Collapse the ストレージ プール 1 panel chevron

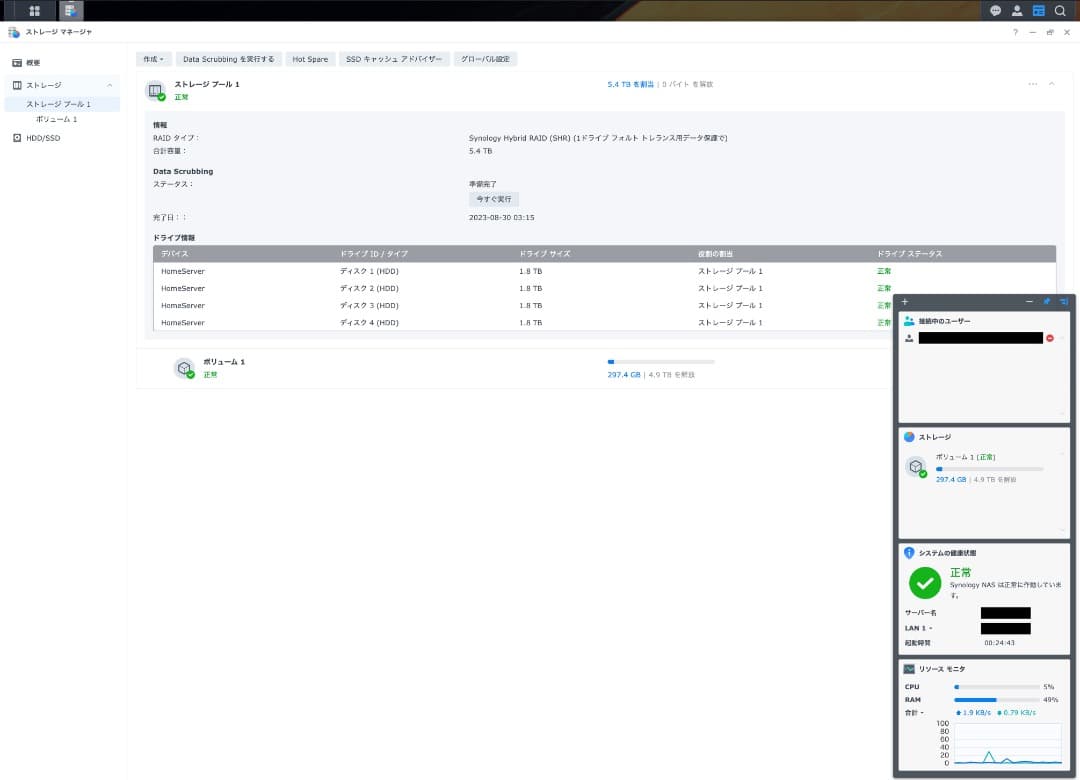point(1052,84)
